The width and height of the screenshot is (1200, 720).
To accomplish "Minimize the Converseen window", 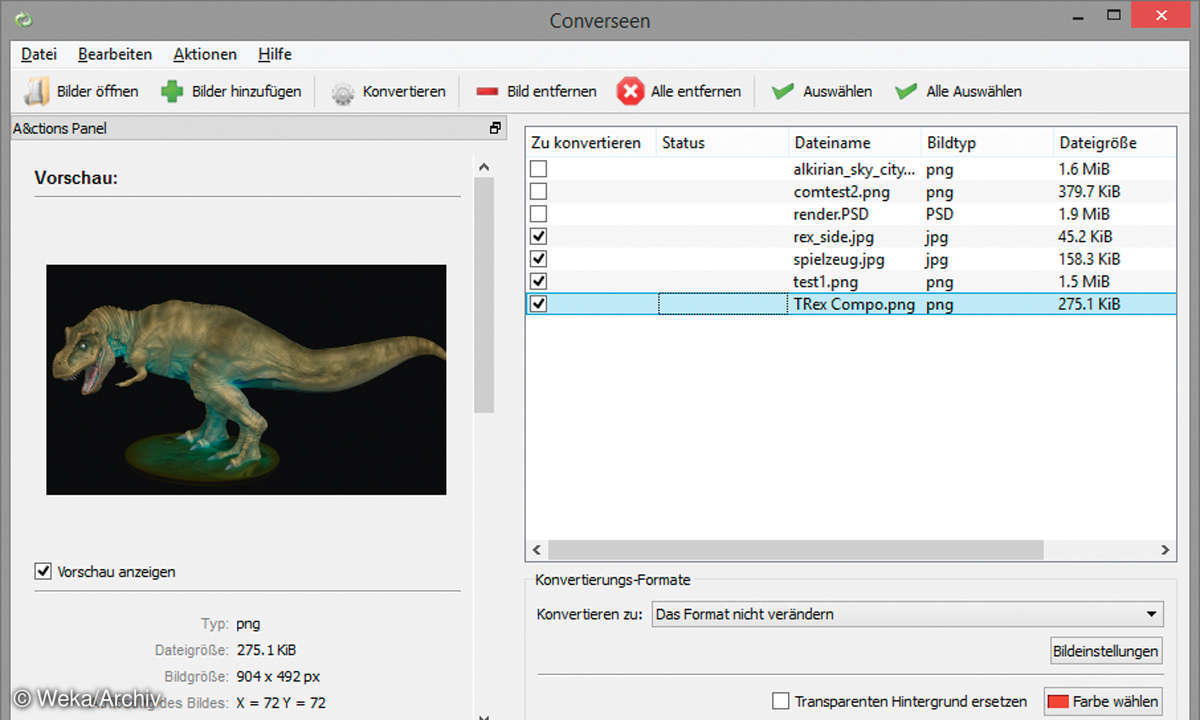I will [1078, 20].
